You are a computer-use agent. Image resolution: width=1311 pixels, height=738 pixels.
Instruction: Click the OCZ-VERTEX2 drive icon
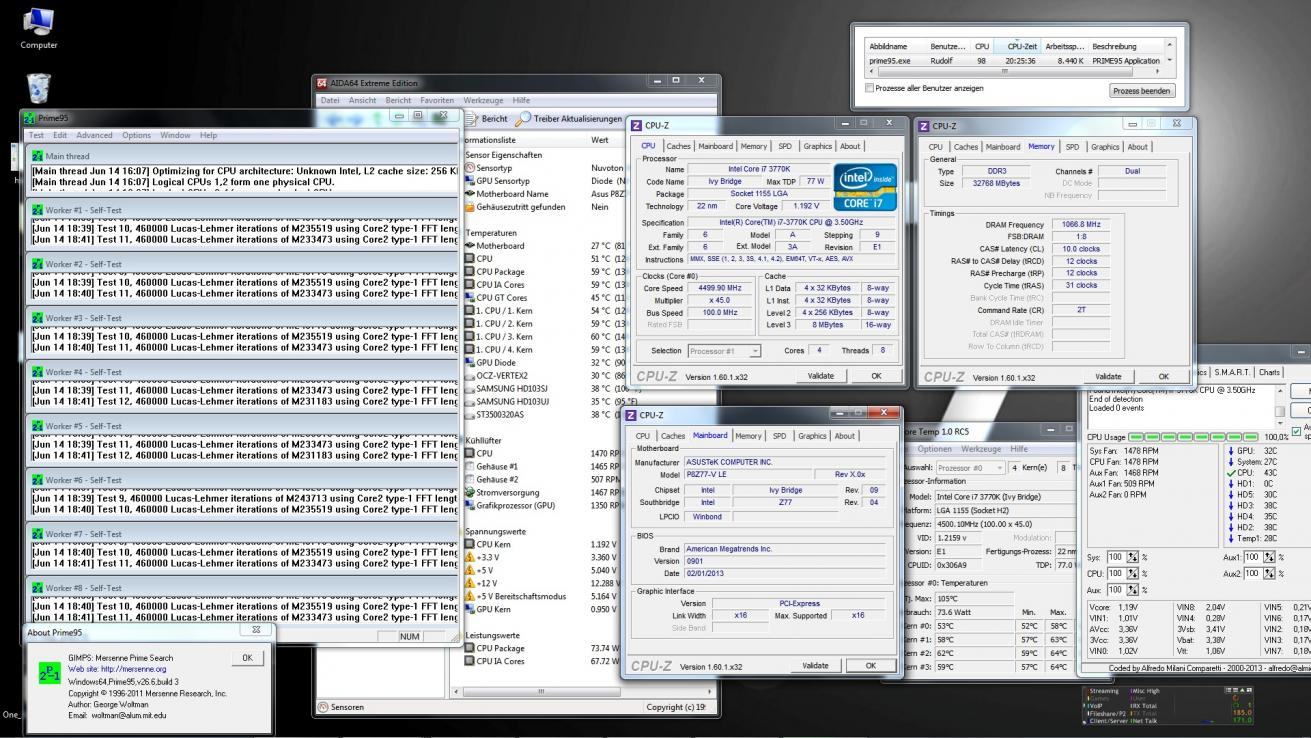pos(471,375)
